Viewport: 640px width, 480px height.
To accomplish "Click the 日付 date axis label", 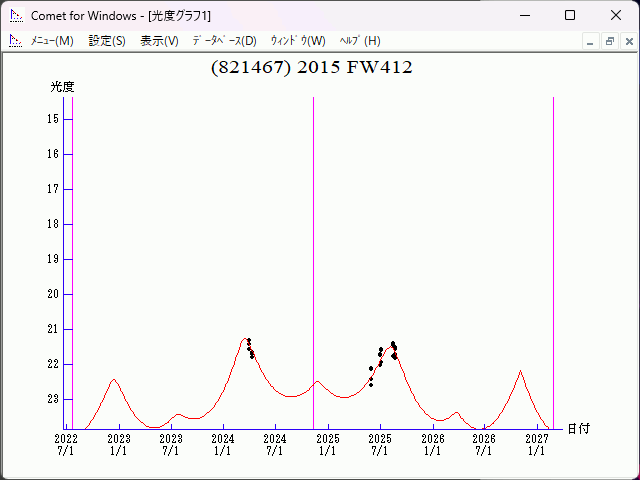I will (x=578, y=428).
